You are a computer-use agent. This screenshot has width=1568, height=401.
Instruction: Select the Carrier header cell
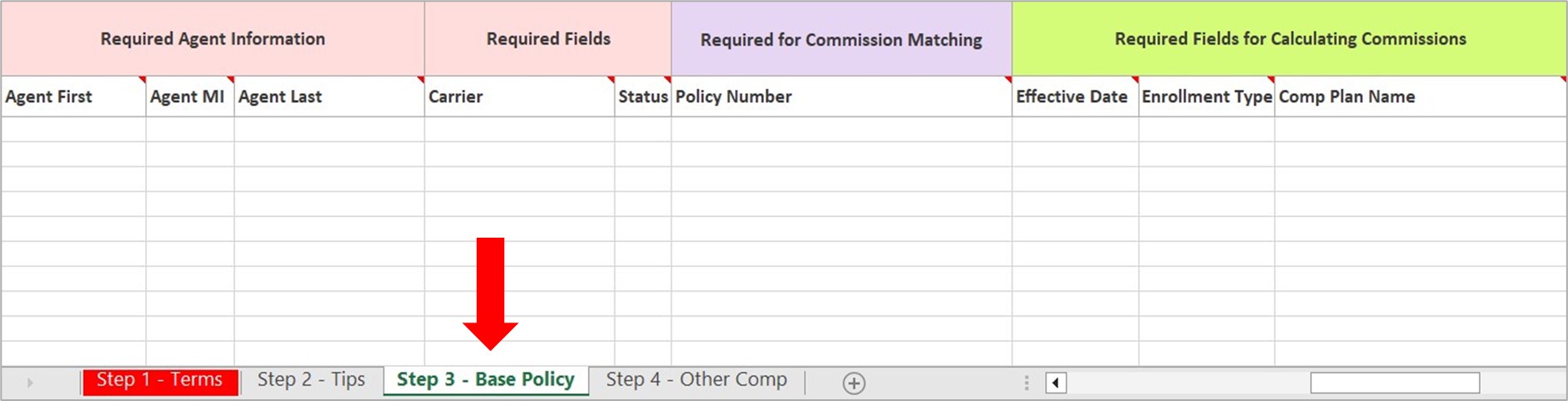[519, 97]
